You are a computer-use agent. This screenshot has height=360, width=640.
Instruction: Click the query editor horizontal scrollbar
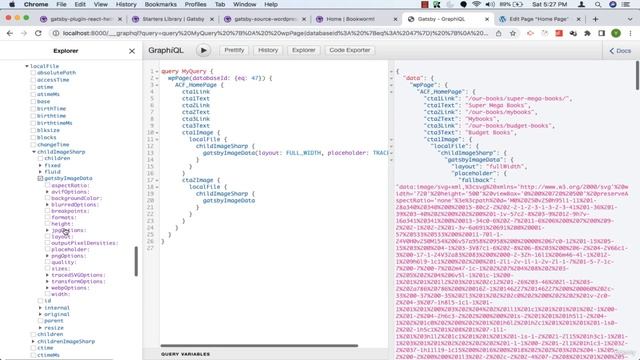[259, 346]
